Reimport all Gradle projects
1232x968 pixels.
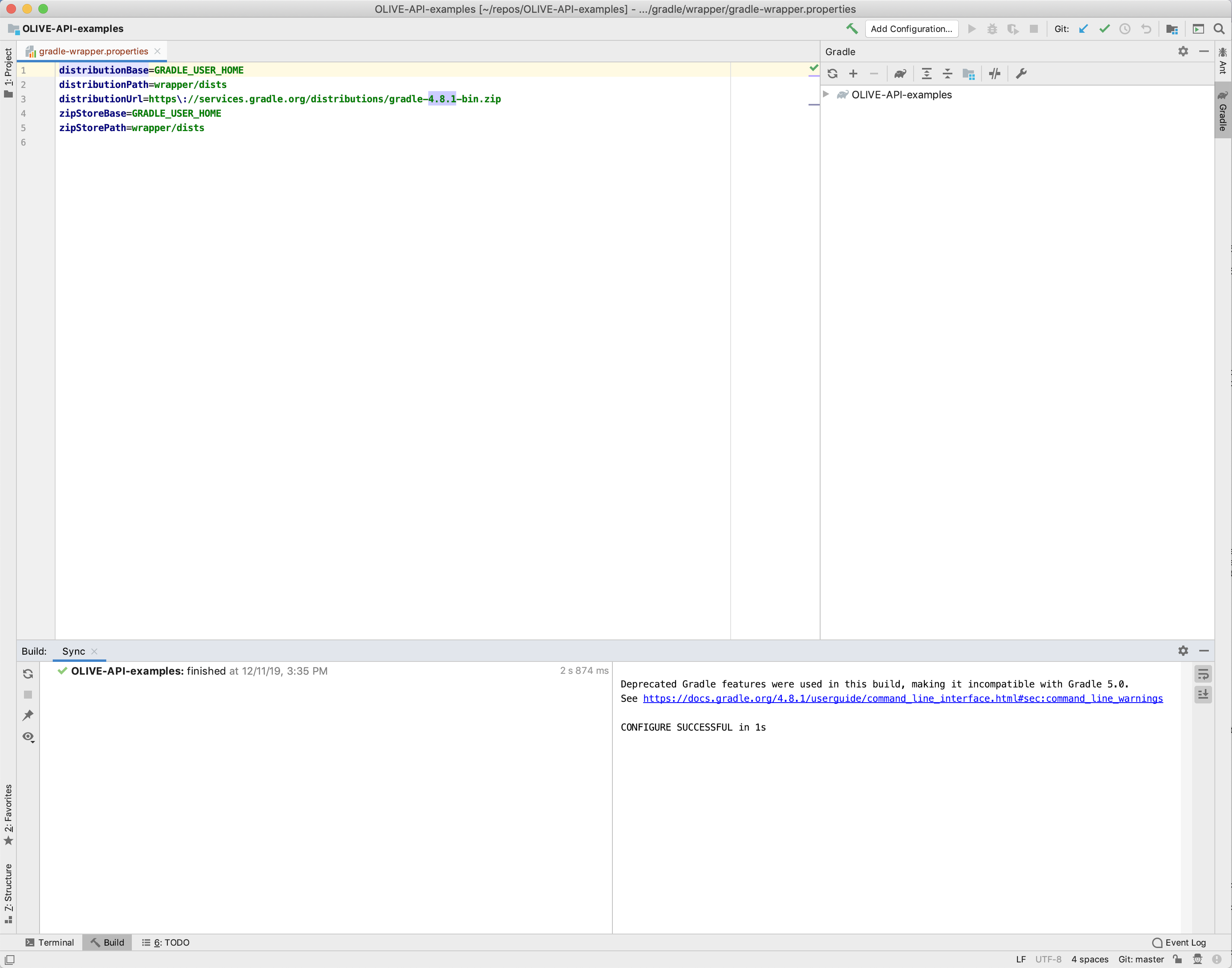832,74
